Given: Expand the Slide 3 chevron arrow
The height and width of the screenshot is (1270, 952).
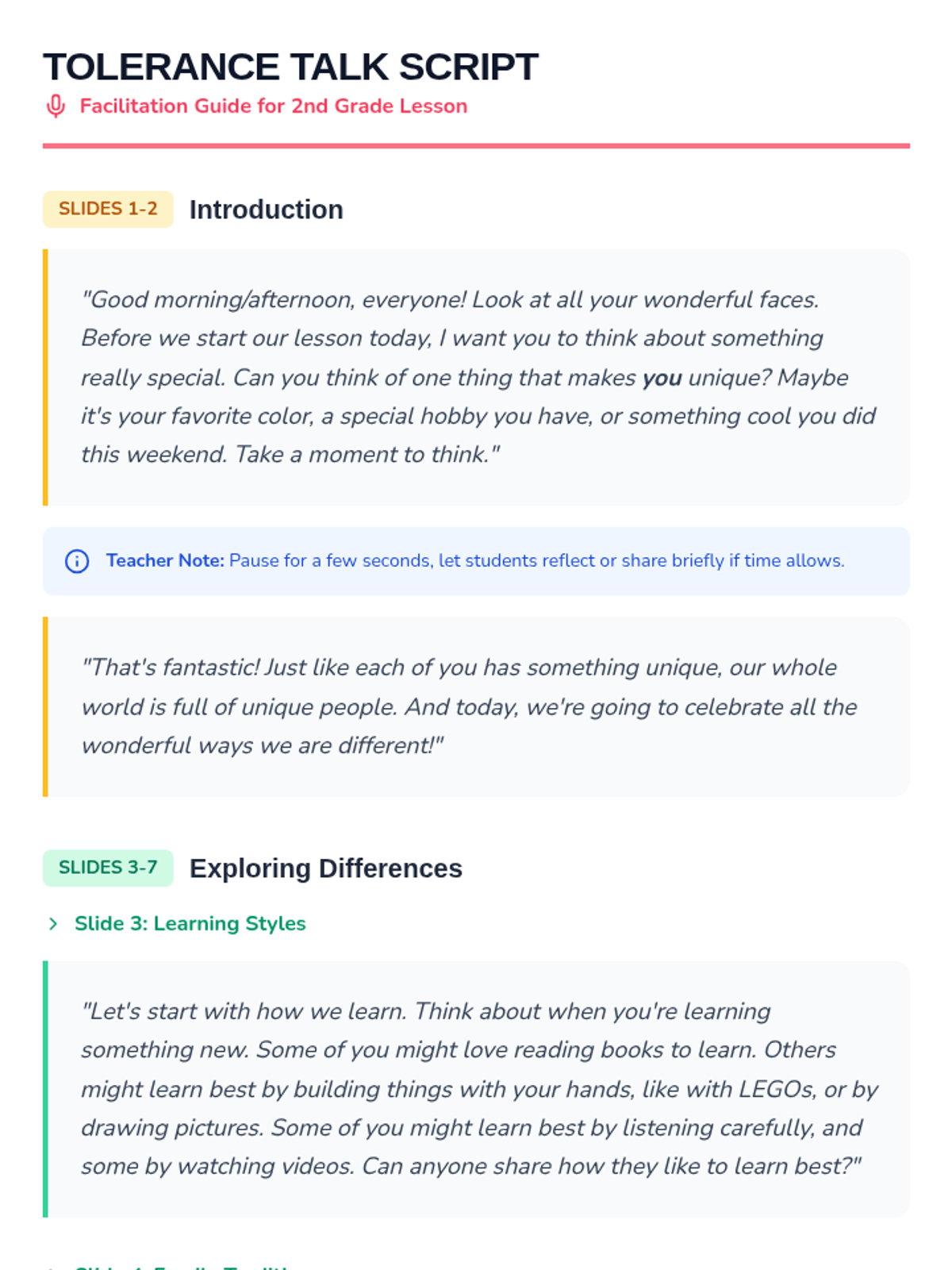Looking at the screenshot, I should tap(53, 924).
